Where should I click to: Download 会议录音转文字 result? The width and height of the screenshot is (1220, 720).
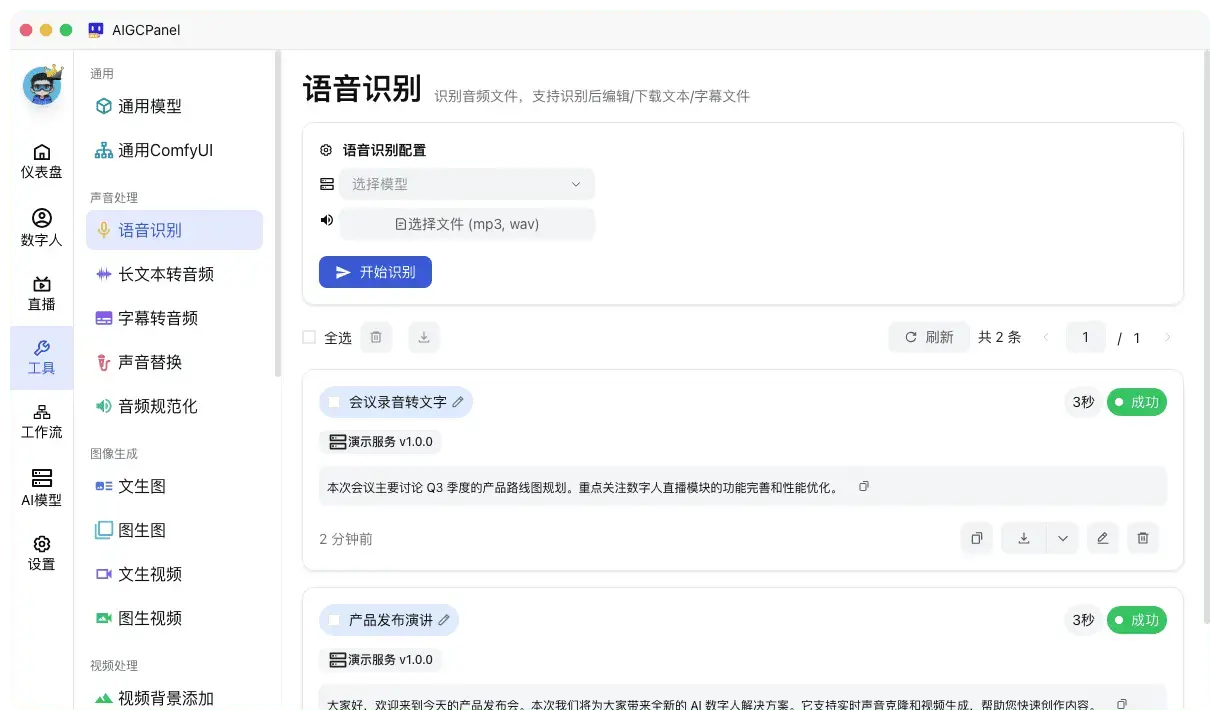(x=1024, y=538)
